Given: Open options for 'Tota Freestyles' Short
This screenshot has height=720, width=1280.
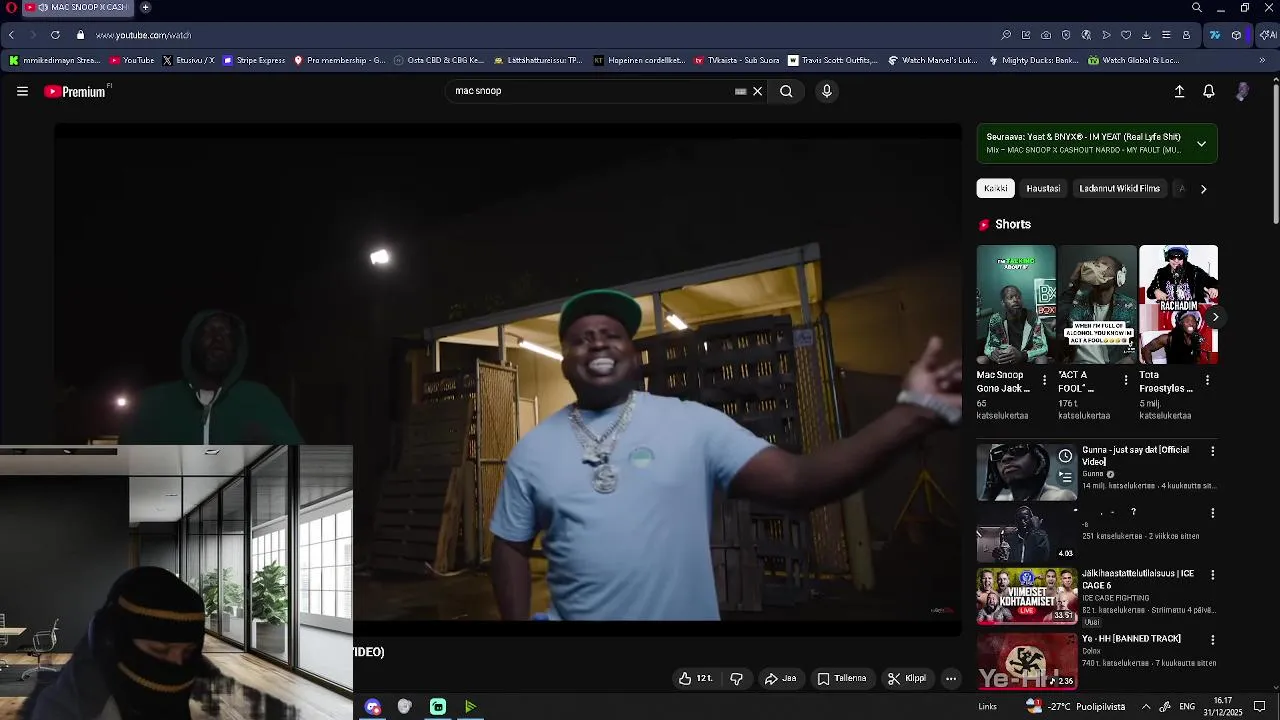Looking at the screenshot, I should click(1207, 380).
